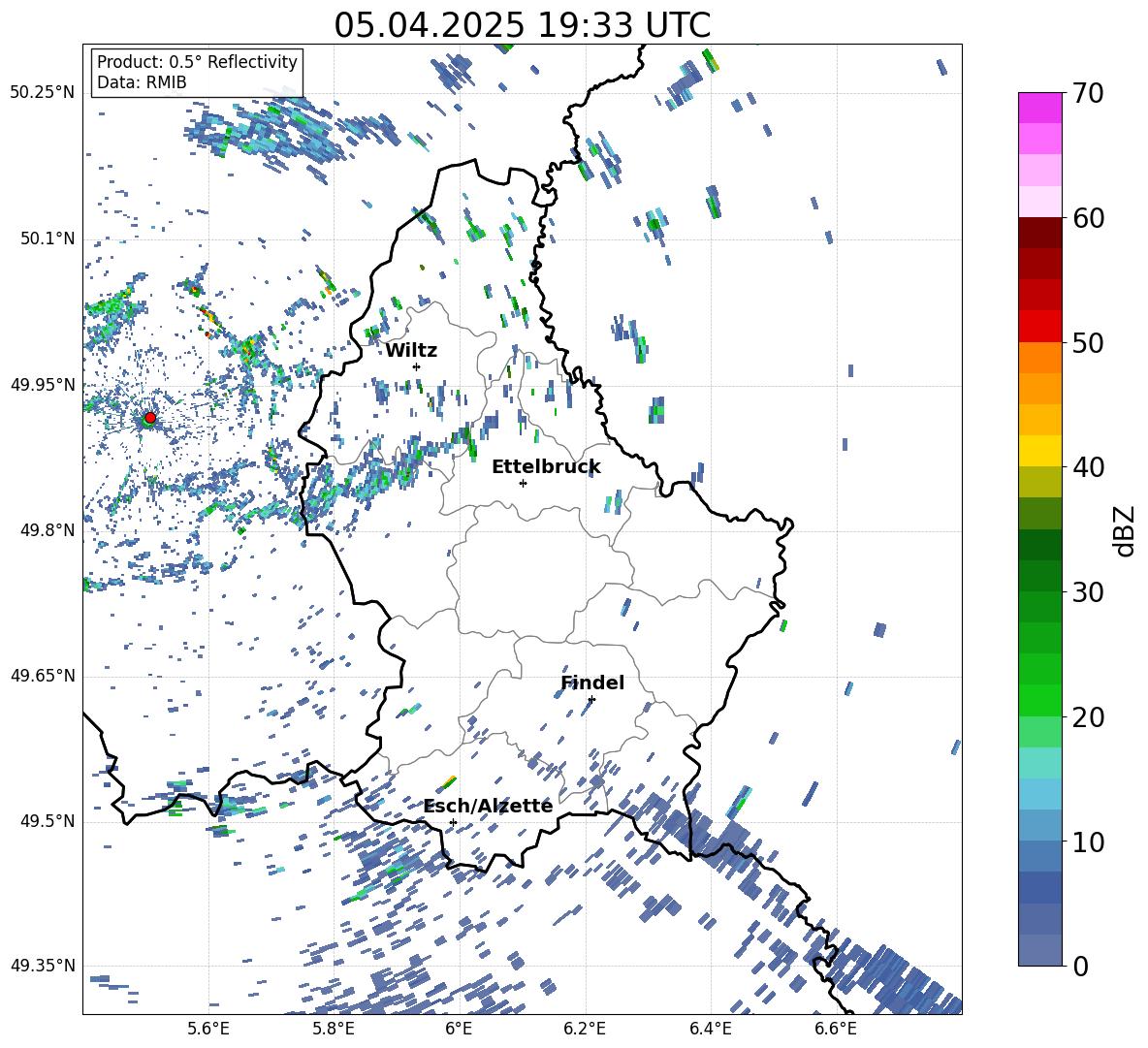
Task: Click the 5.8°E longitude label
Action: pyautogui.click(x=334, y=1029)
